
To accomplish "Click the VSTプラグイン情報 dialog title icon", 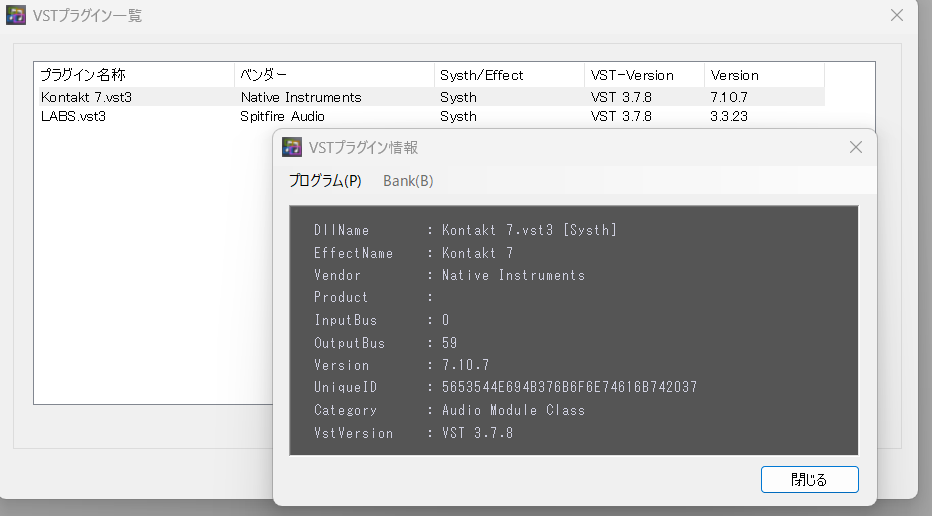I will point(292,147).
